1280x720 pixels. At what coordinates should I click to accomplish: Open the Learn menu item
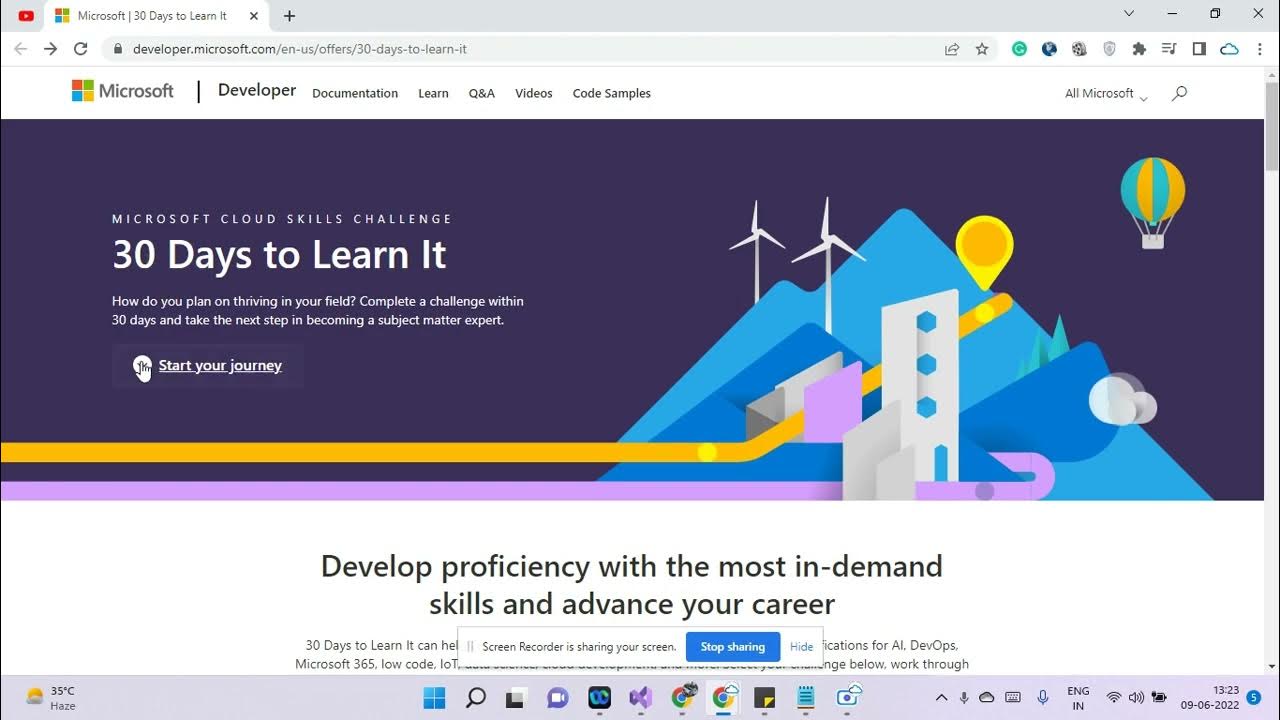click(x=433, y=93)
